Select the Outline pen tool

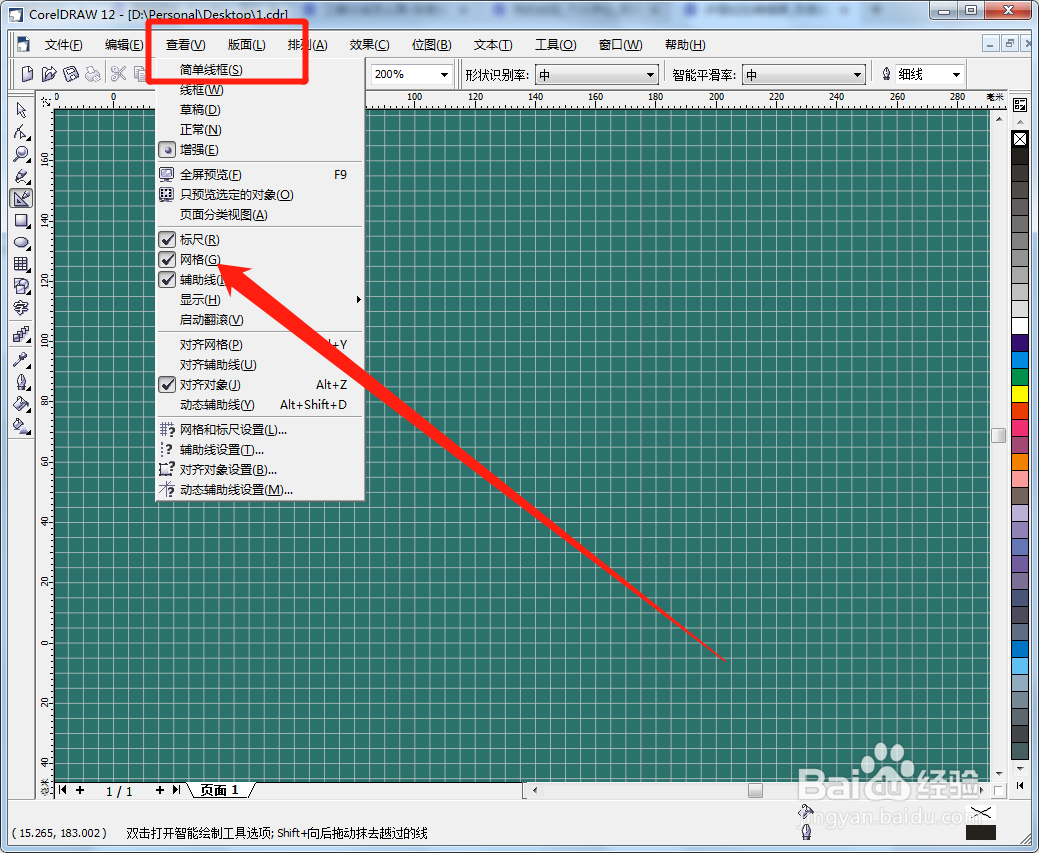pyautogui.click(x=21, y=382)
